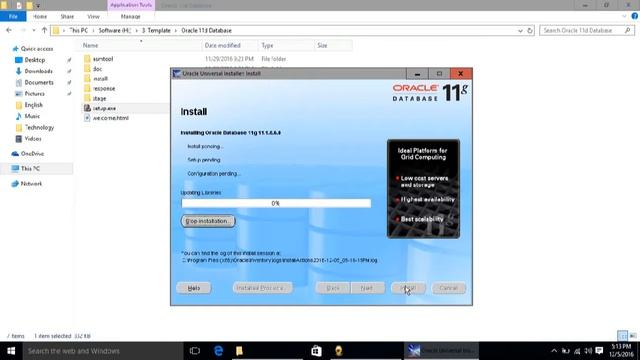Image resolution: width=640 pixels, height=360 pixels.
Task: Click 3 Template in address breadcrumb
Action: (156, 31)
